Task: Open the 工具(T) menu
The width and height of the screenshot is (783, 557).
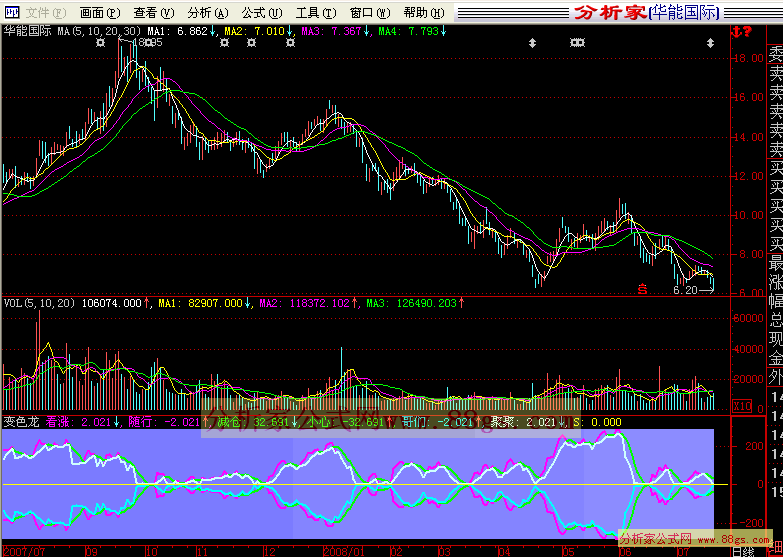Action: click(x=316, y=12)
